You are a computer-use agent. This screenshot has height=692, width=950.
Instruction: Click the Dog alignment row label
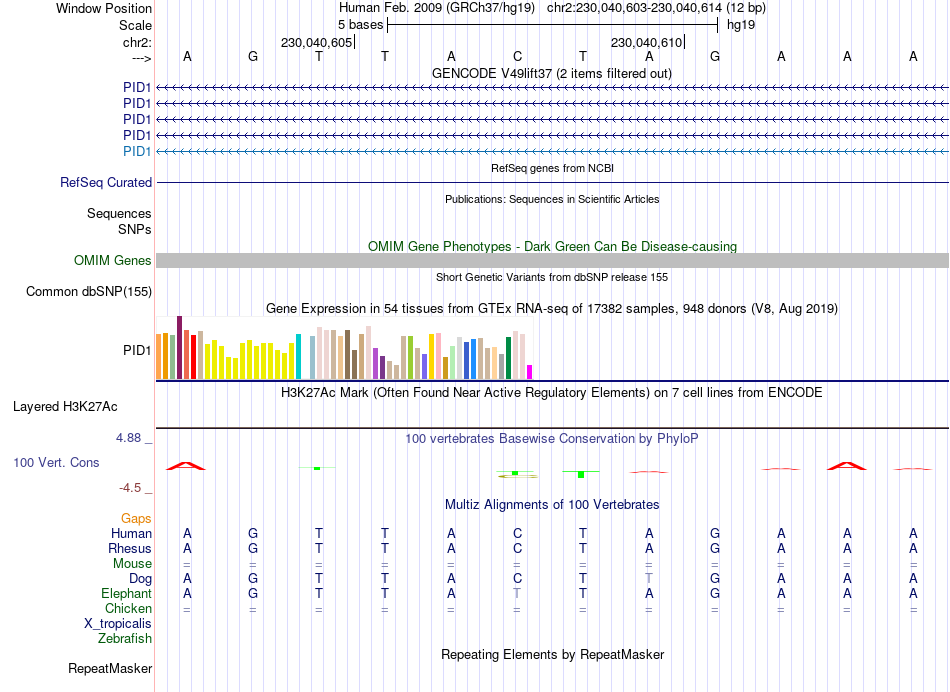tap(140, 579)
